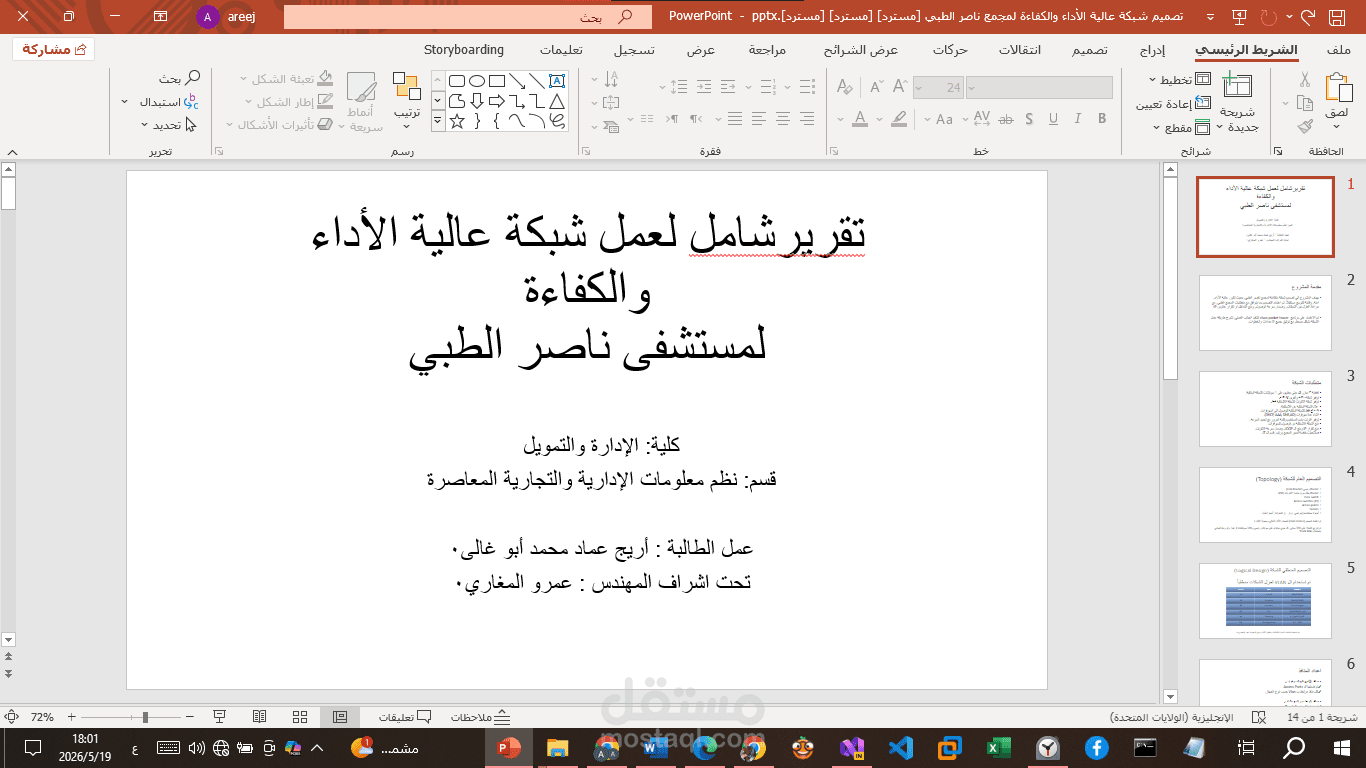Select slide 5 thumbnail

pos(1265,601)
